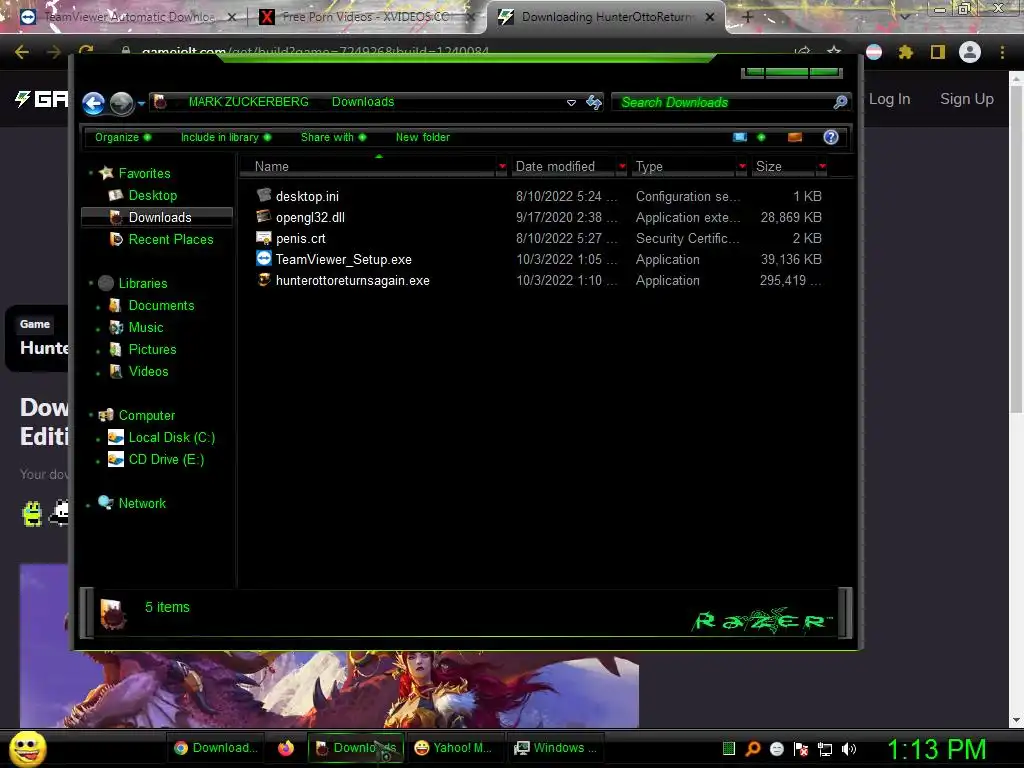Image resolution: width=1024 pixels, height=768 pixels.
Task: Refresh the Downloads folder view
Action: click(x=594, y=102)
